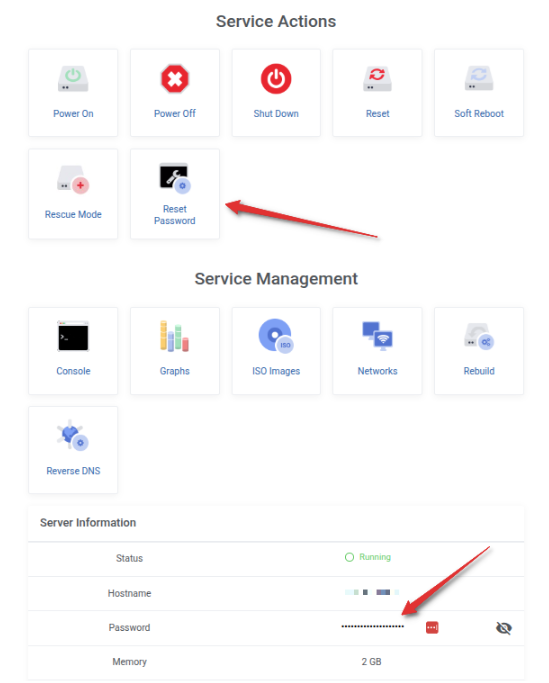Click the Reset Password wrench icon

[175, 178]
